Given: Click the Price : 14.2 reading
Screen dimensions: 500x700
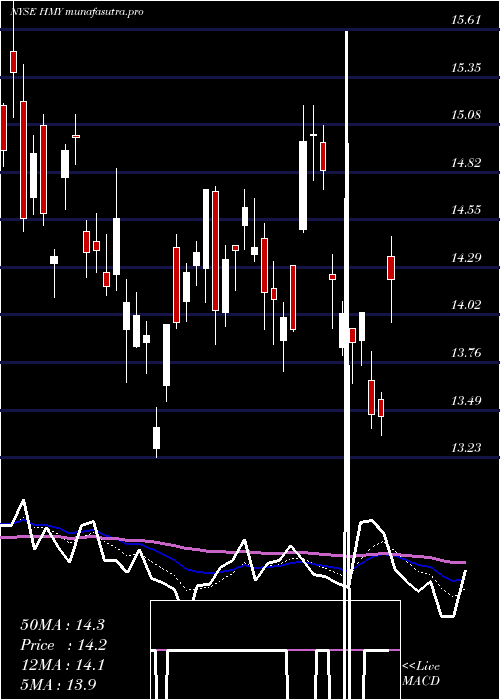Looking at the screenshot, I should point(62,645).
